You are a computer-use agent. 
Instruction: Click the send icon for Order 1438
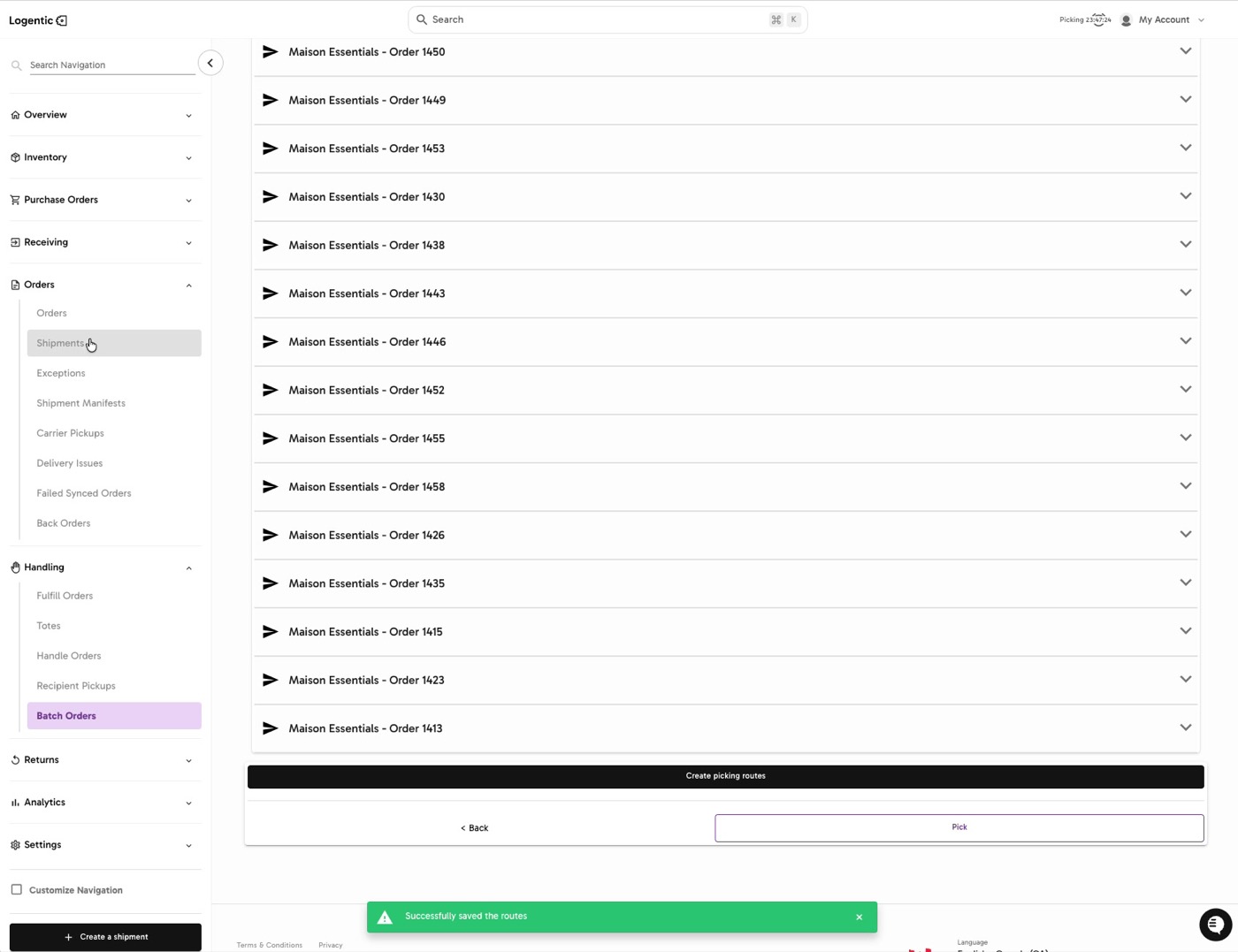pos(271,245)
